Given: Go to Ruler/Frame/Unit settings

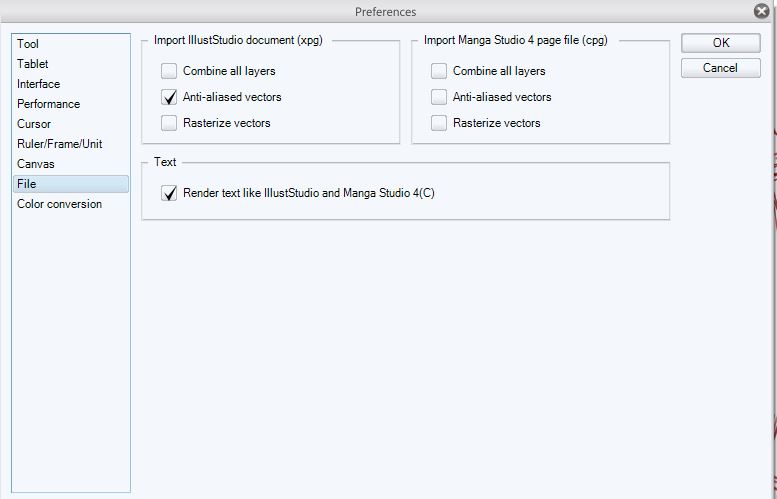Looking at the screenshot, I should 59,144.
